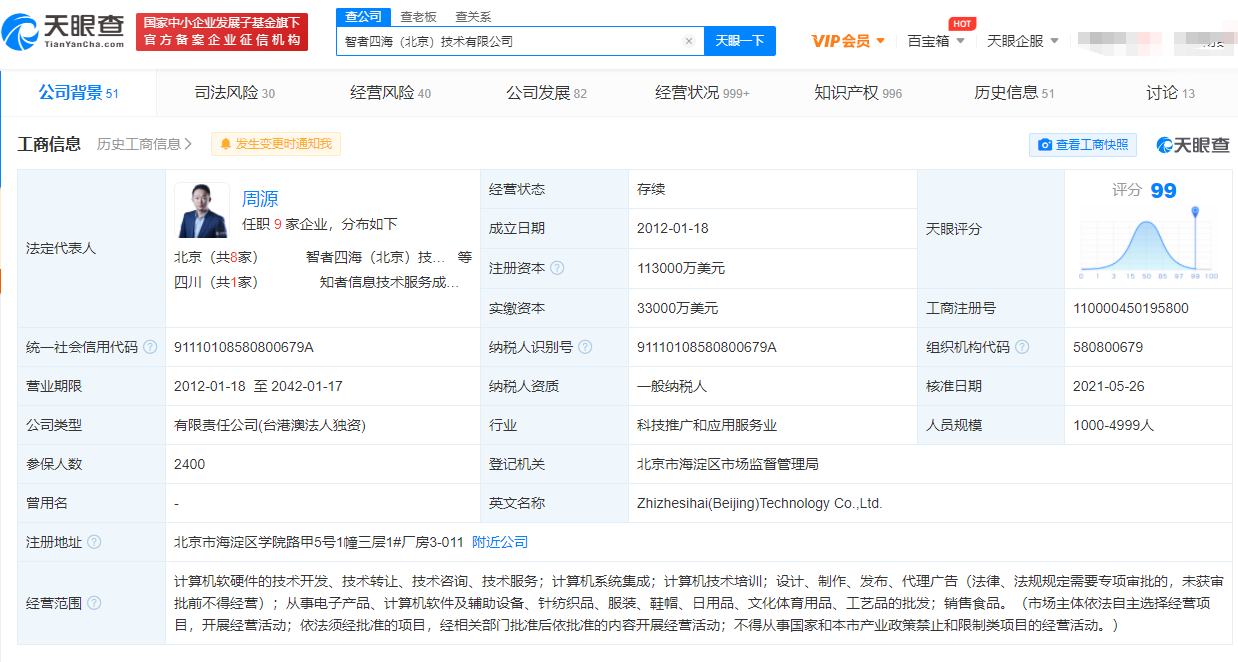The width and height of the screenshot is (1238, 662).
Task: Click the TianYanCha logo in header
Action: coord(64,32)
